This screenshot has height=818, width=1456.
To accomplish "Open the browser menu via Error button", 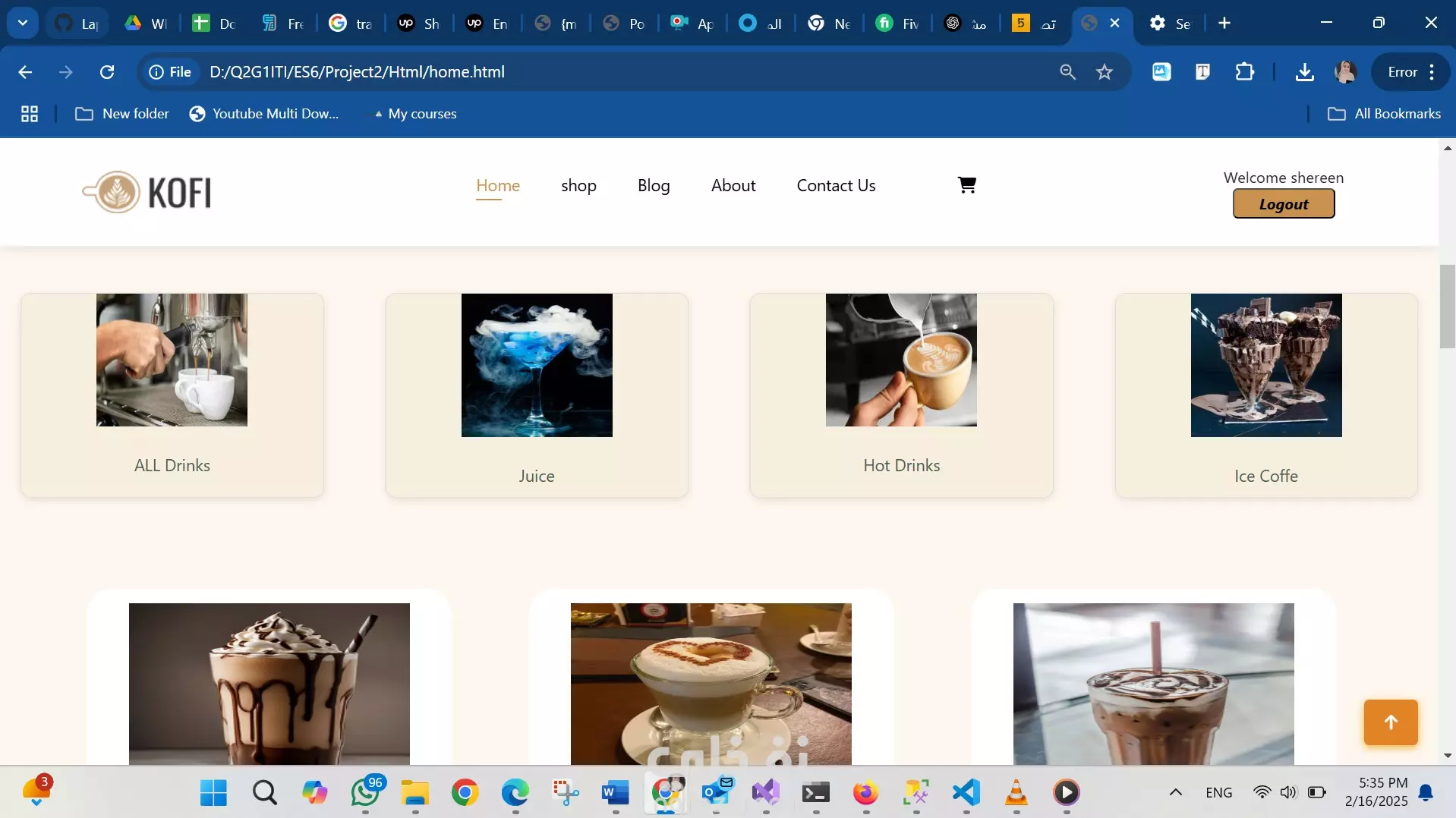I will click(x=1411, y=72).
